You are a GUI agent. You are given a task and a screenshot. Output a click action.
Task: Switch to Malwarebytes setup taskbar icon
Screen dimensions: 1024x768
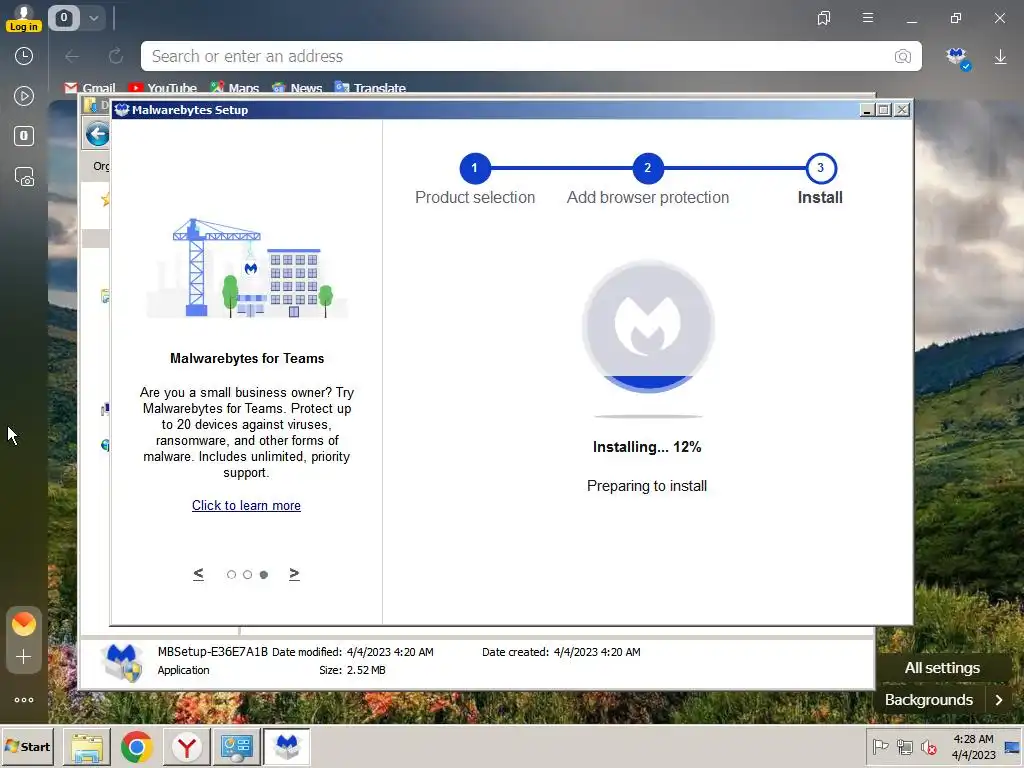287,746
